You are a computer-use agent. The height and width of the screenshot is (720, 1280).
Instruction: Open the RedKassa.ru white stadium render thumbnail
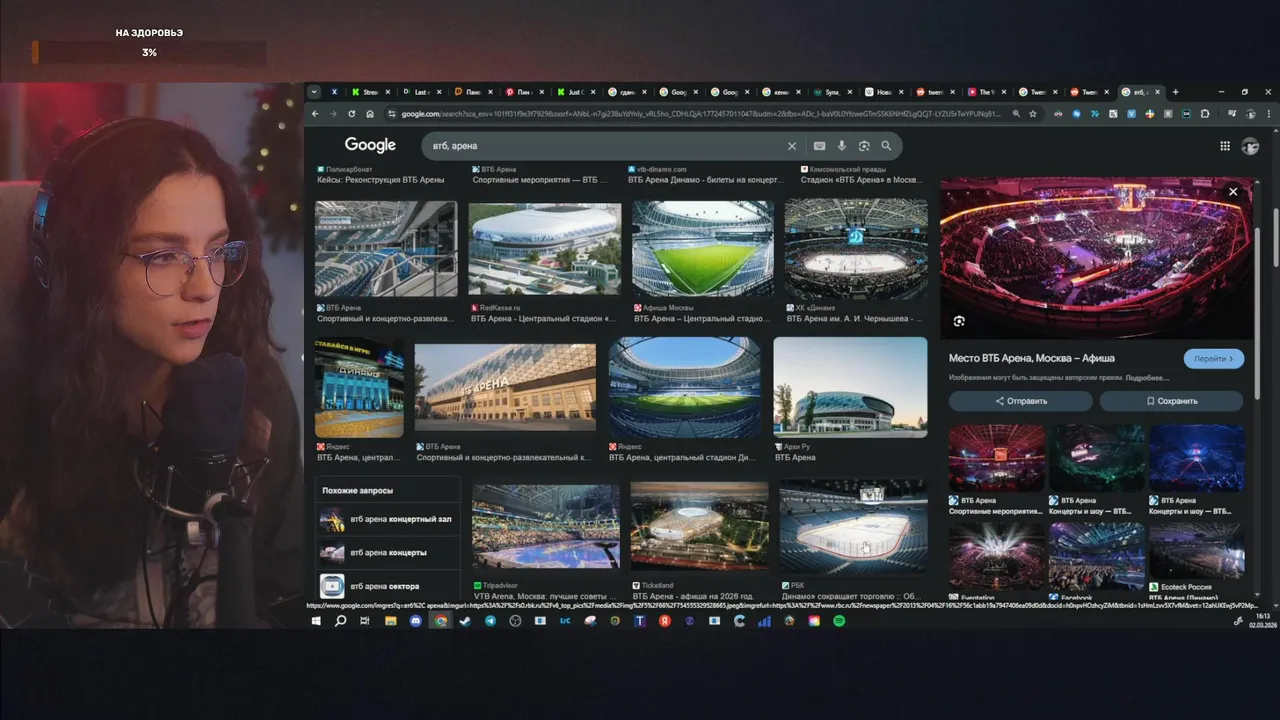[545, 250]
